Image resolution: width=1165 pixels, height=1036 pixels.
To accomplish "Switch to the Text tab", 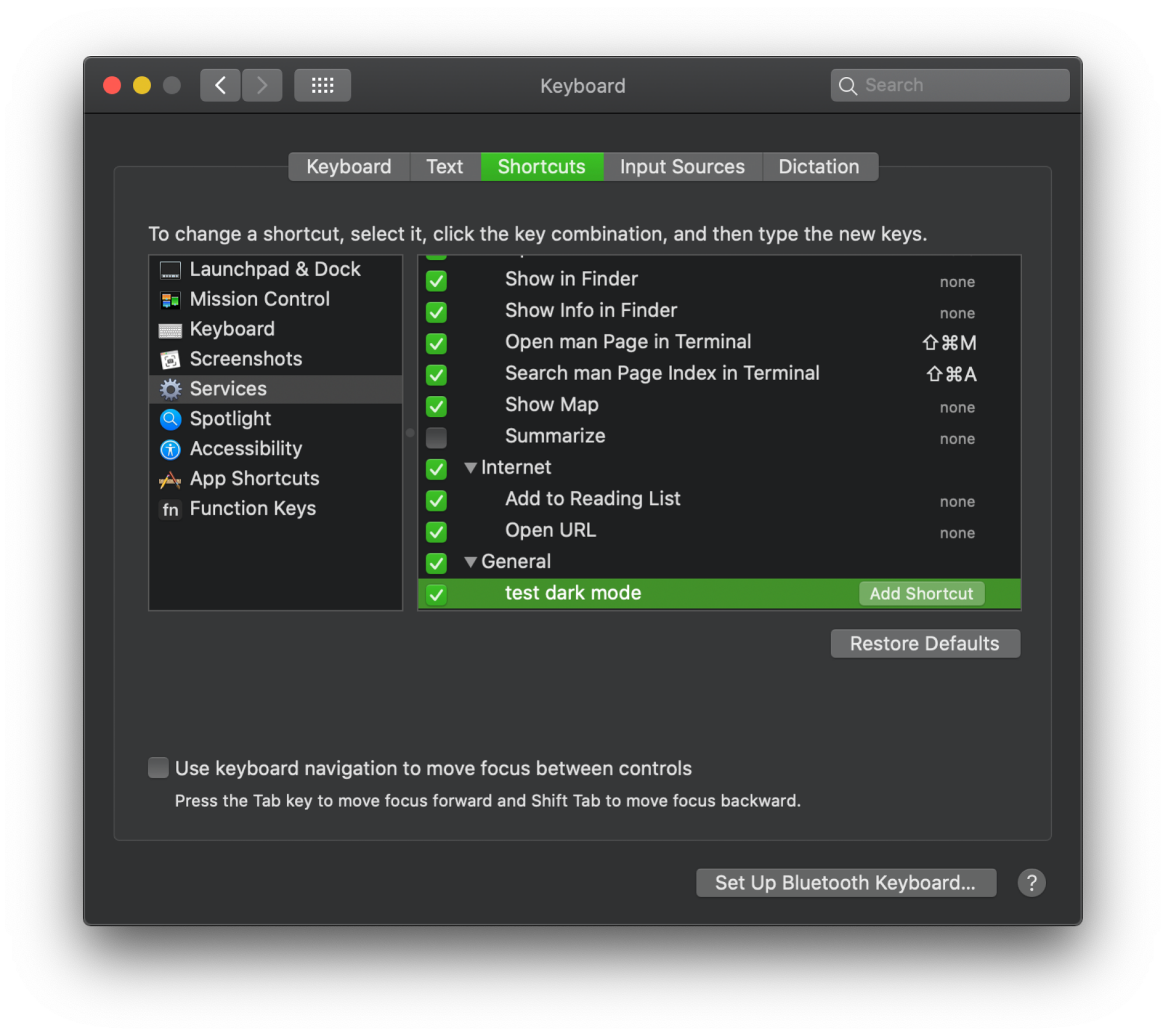I will [445, 167].
